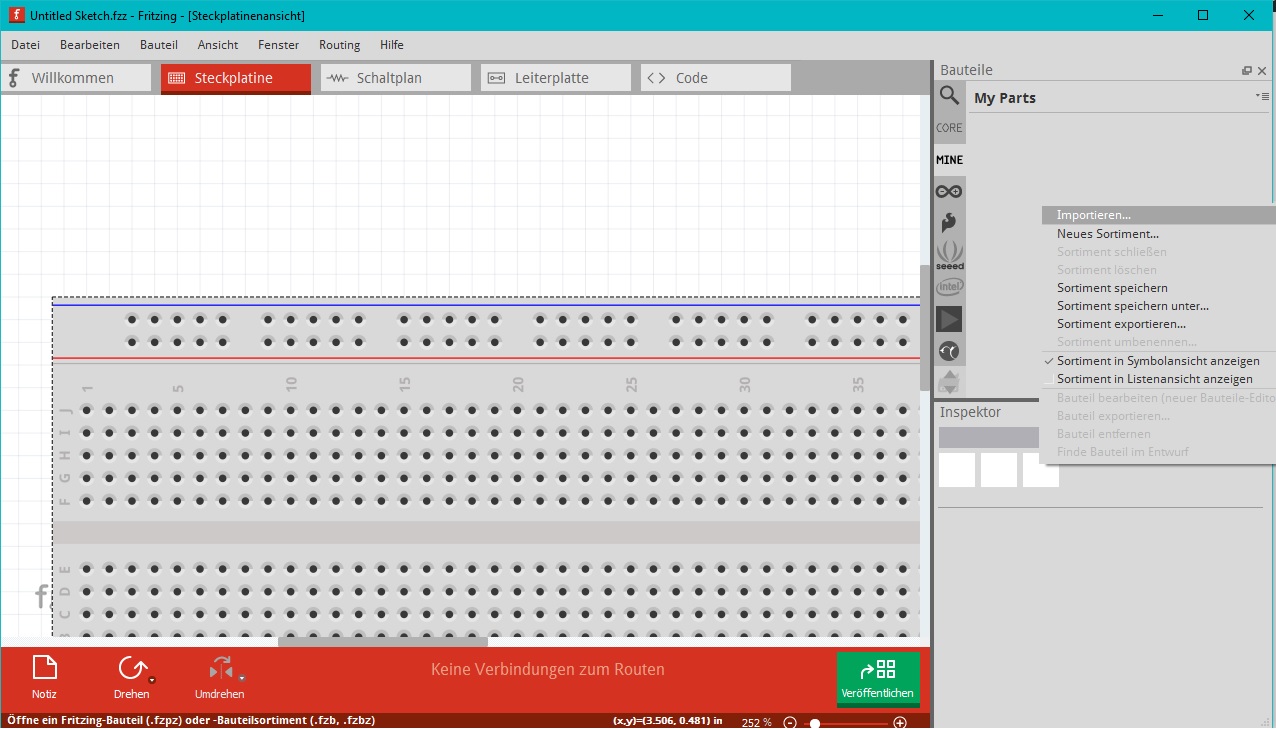The height and width of the screenshot is (729, 1276).
Task: Open the Drehen dropdown arrow
Action: point(151,679)
